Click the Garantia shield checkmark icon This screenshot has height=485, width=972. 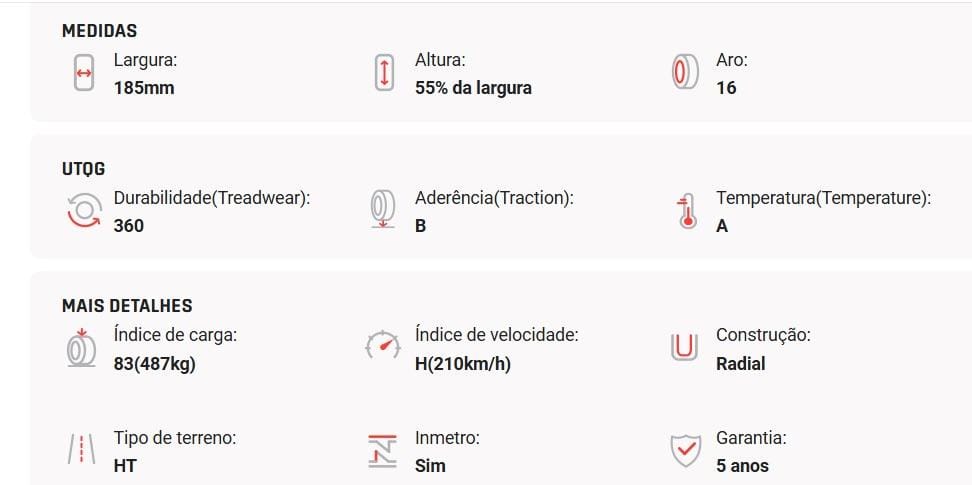[x=686, y=452]
